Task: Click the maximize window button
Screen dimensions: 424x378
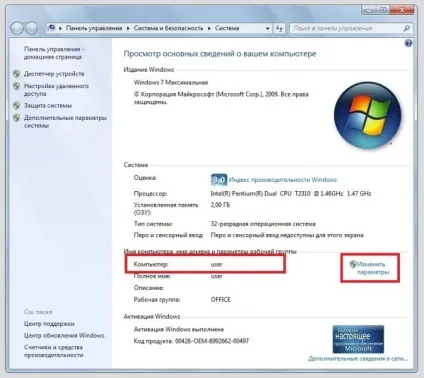Action: coord(383,10)
